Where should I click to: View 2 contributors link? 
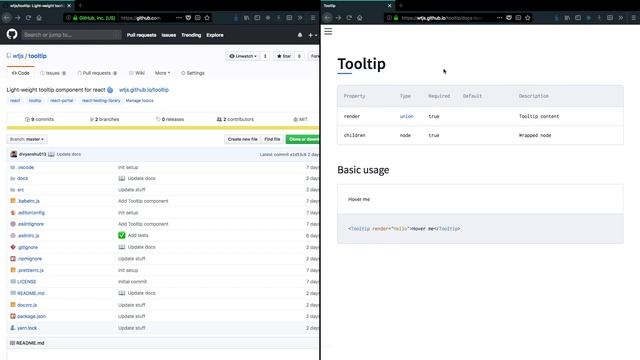coord(235,119)
